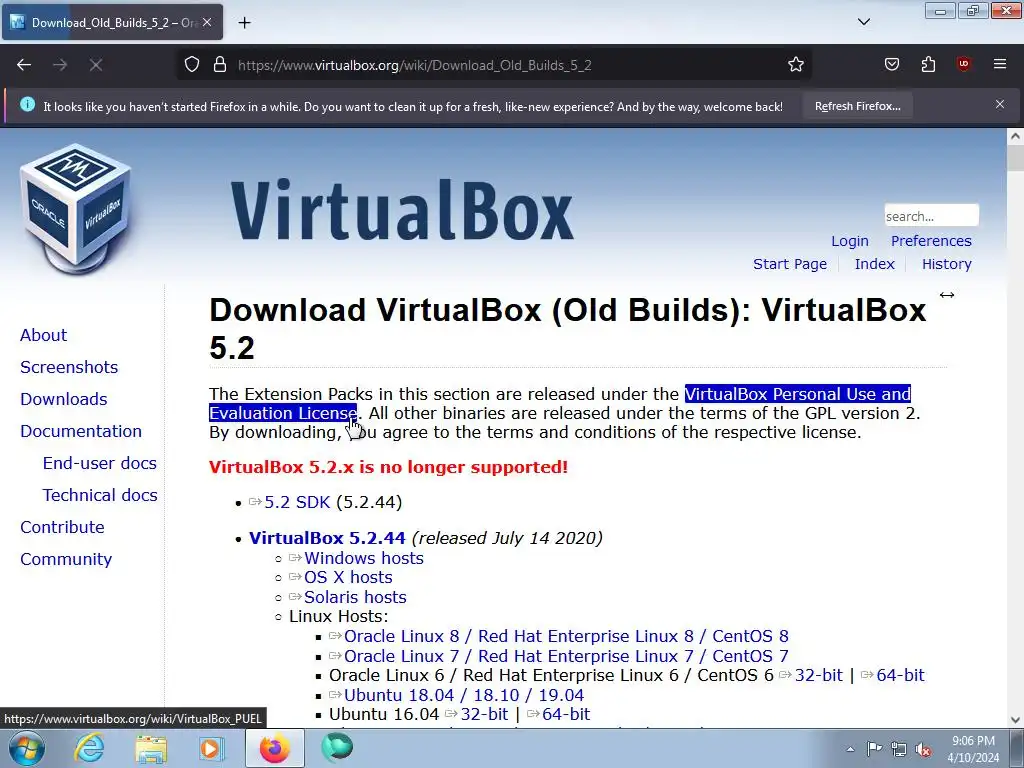This screenshot has width=1024, height=768.
Task: Stop page loading with the X button
Action: tap(96, 65)
